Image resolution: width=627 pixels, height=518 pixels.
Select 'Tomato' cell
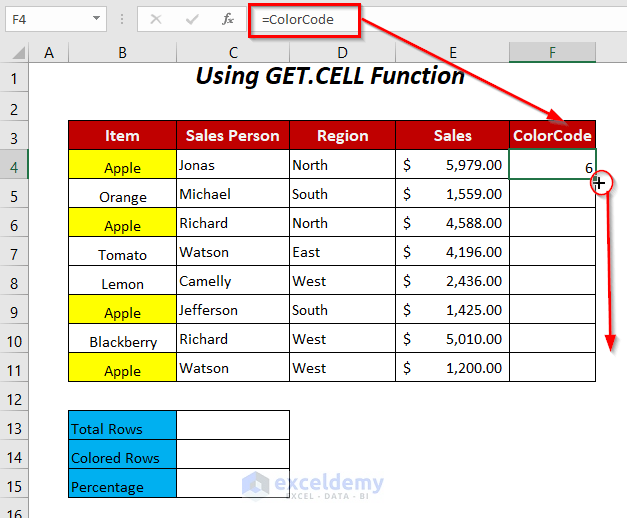tap(122, 251)
